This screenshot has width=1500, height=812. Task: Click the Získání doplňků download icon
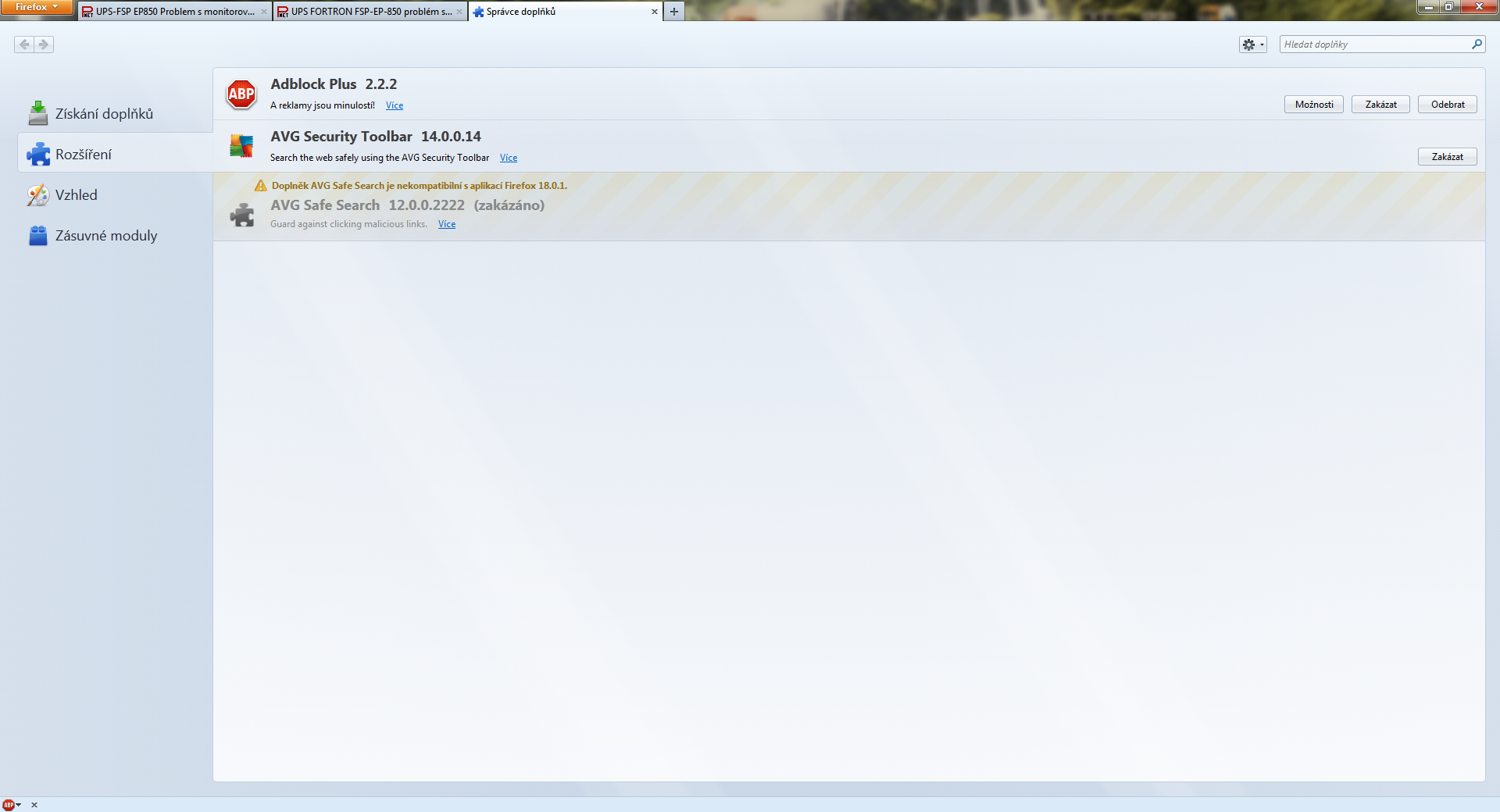(38, 113)
